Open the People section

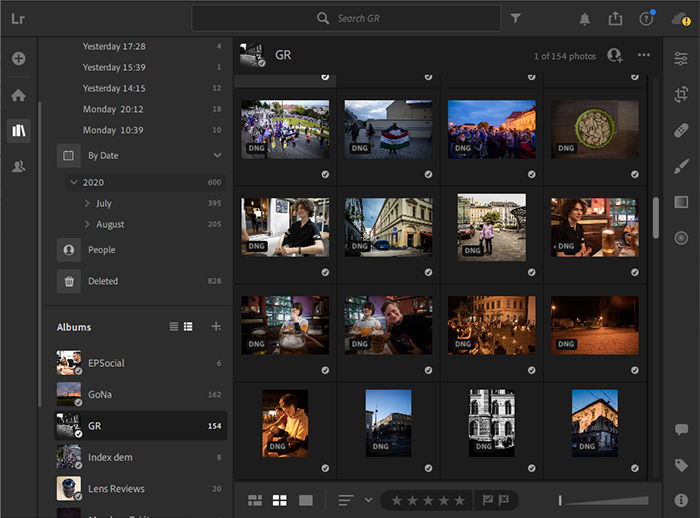pyautogui.click(x=101, y=250)
